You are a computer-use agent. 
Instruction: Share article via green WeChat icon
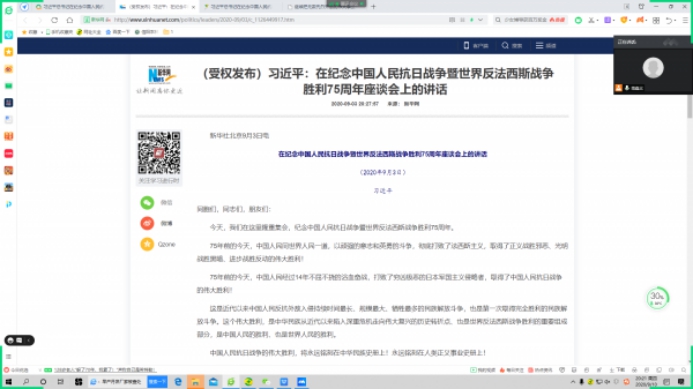click(147, 202)
